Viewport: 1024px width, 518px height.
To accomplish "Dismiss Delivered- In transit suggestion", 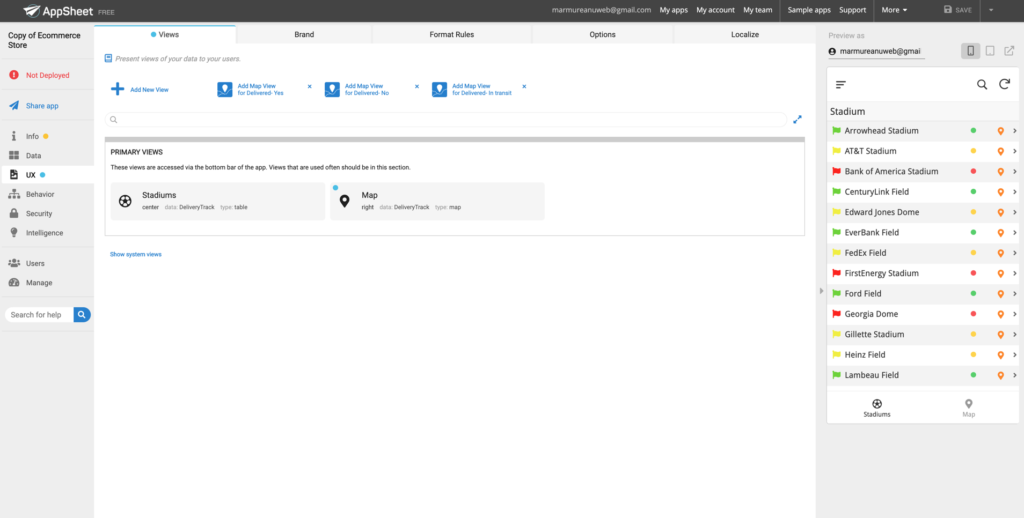I will tap(524, 86).
